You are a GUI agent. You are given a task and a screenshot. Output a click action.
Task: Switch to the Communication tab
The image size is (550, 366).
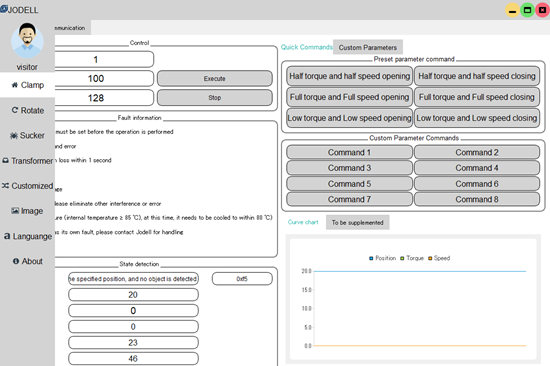73,28
